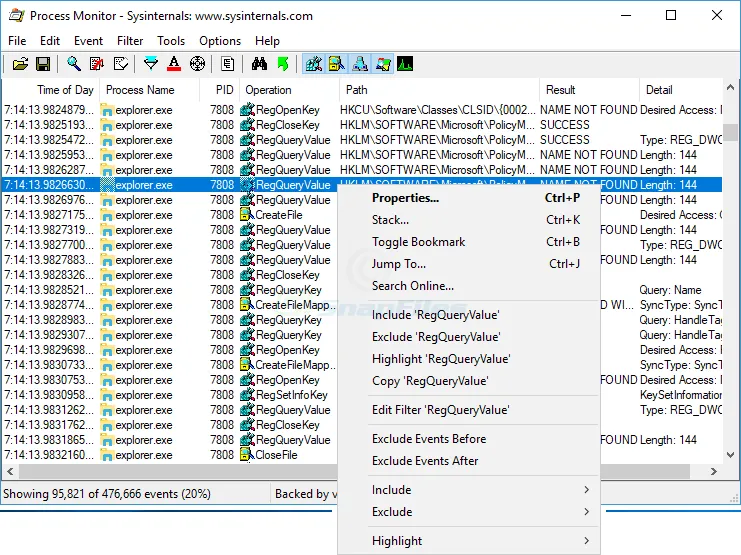This screenshot has height=555, width=741.
Task: Click the registry icon of the 7:14:13.9825193 RegCloseKey row
Action: (x=247, y=125)
